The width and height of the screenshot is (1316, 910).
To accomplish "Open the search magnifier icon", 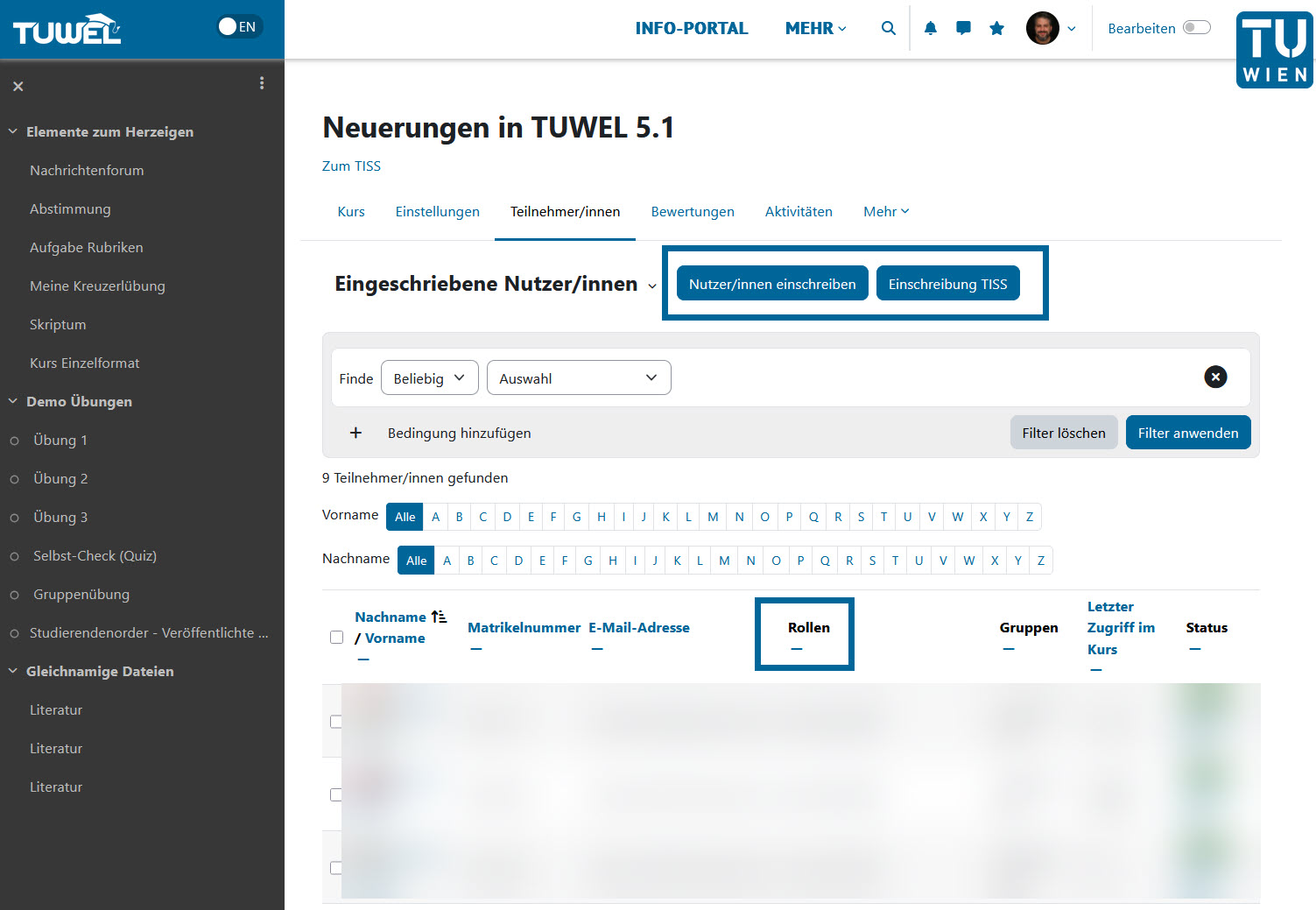I will tap(888, 28).
